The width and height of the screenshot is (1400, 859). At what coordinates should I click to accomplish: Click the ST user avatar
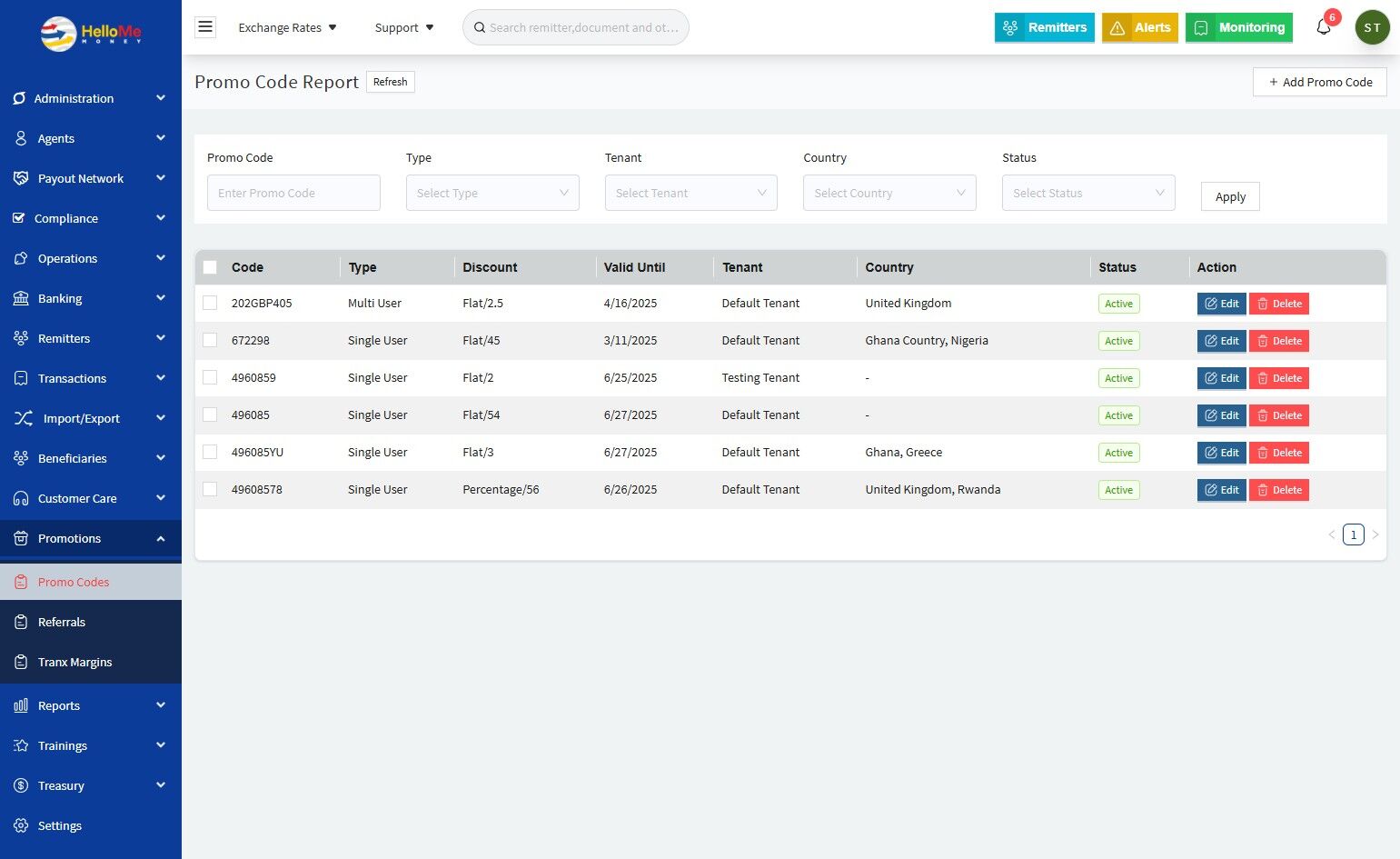pyautogui.click(x=1372, y=27)
